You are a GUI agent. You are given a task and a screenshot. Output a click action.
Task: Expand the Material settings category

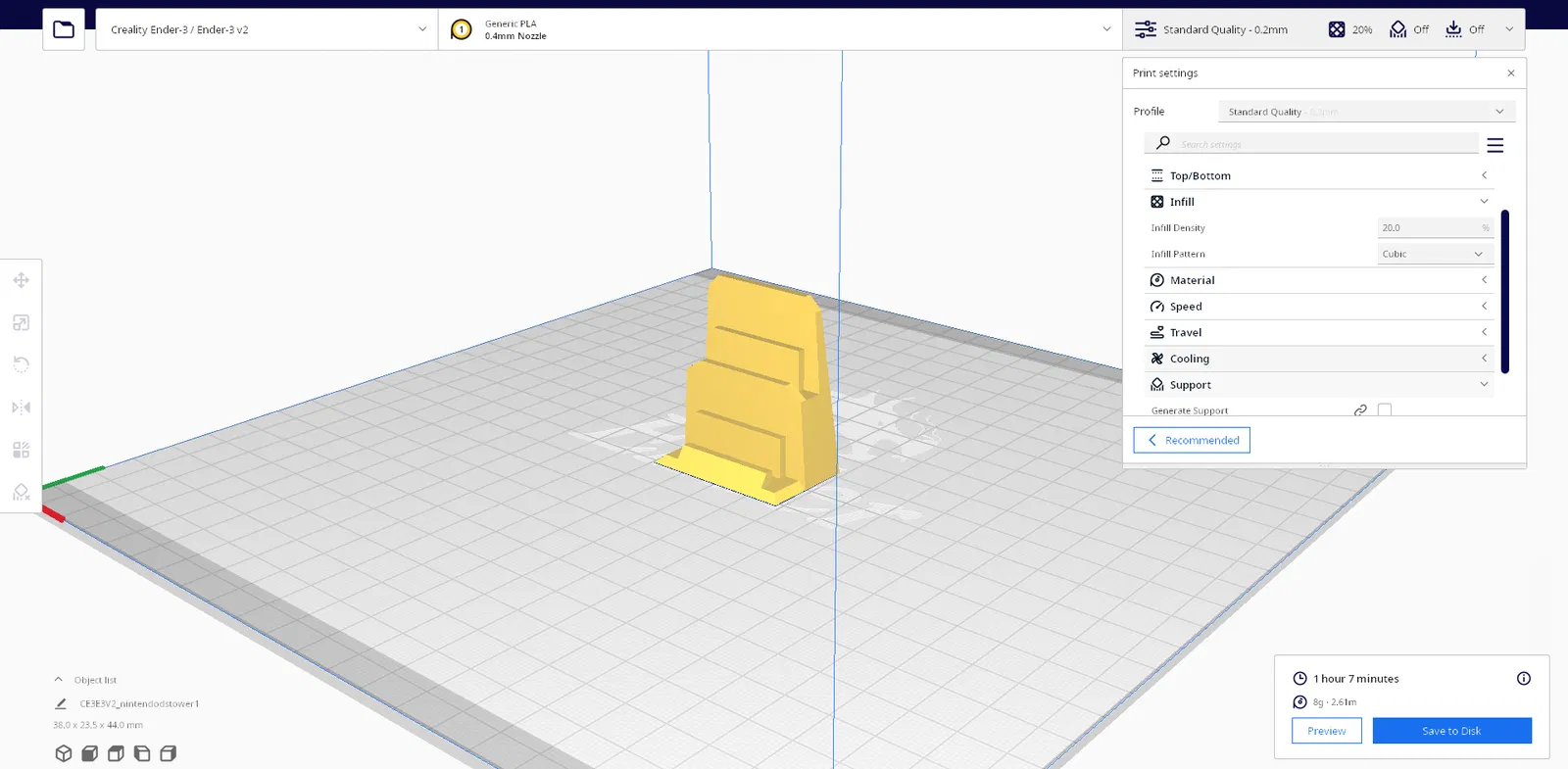(x=1319, y=280)
